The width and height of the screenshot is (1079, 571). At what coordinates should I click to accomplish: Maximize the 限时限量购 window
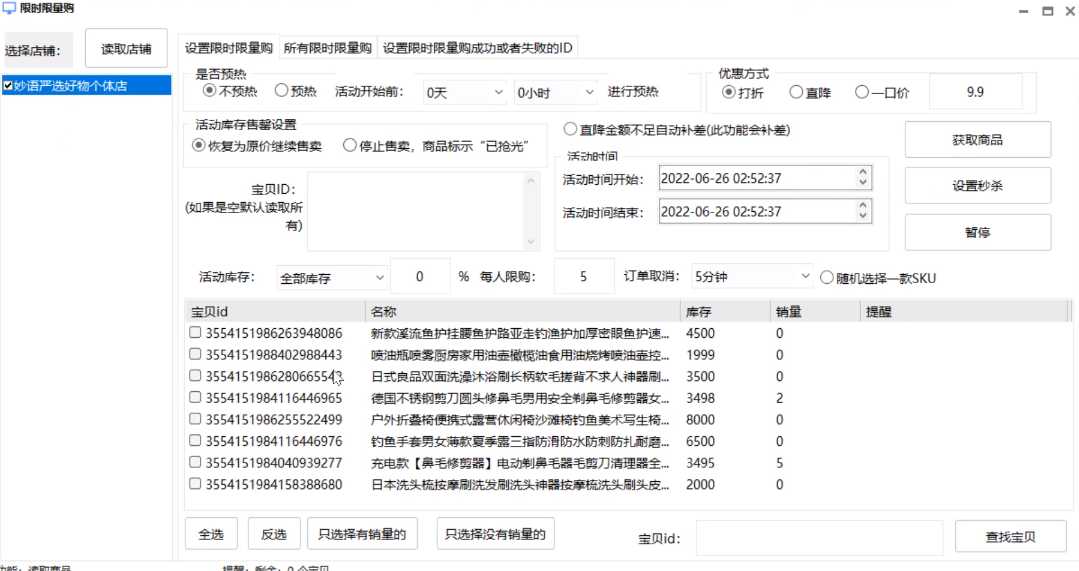pos(1046,11)
